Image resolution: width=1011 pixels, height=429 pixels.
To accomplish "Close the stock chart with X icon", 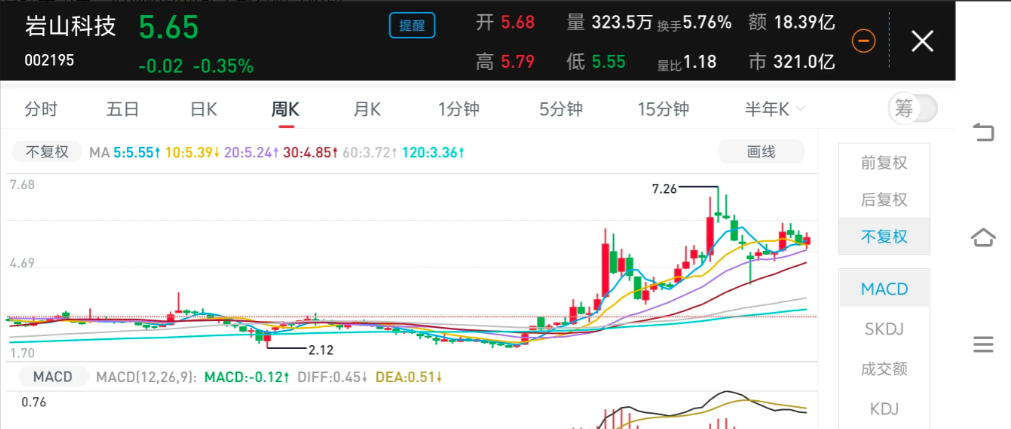I will [x=922, y=41].
